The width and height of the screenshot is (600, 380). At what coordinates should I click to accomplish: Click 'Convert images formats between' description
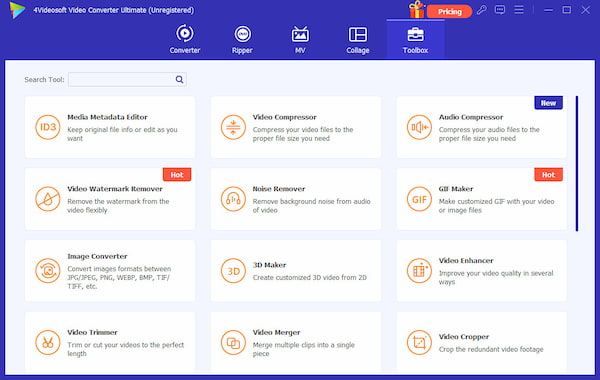tap(119, 269)
